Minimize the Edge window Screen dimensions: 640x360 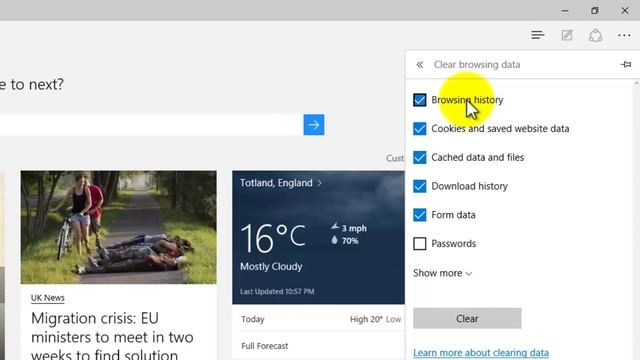[565, 11]
